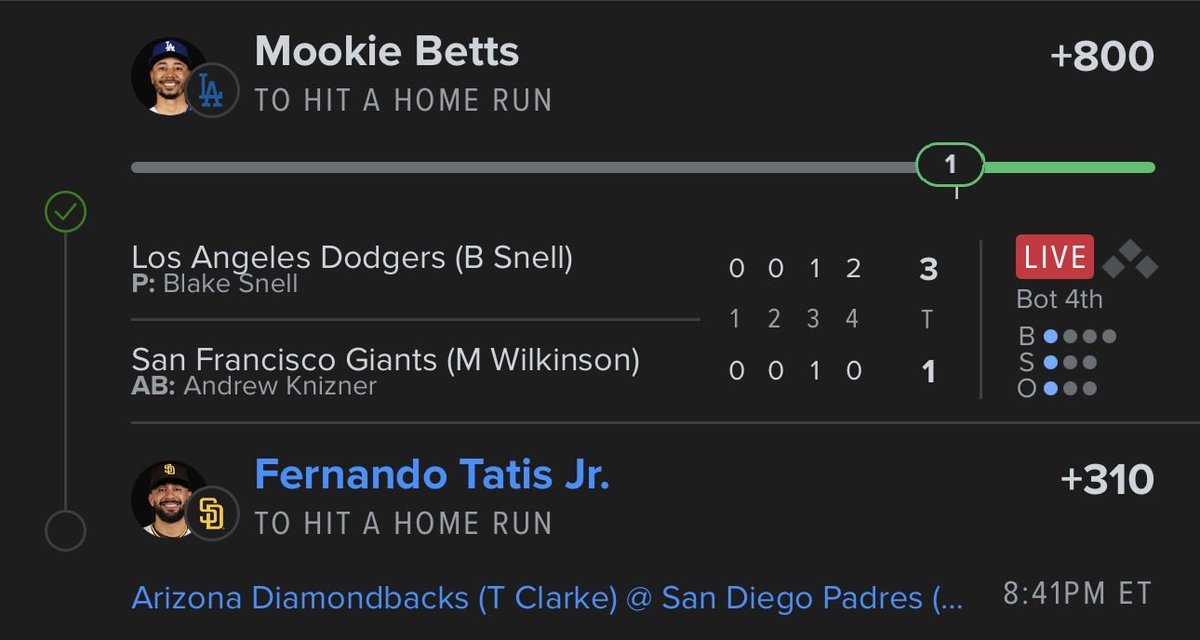Click the empty pending leg status circle

[x=66, y=530]
